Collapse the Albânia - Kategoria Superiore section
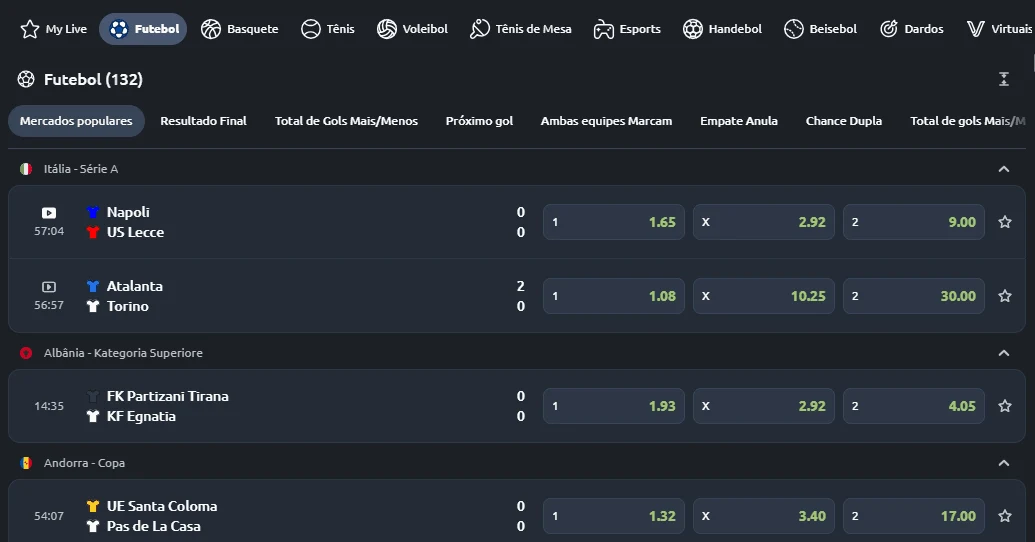The height and width of the screenshot is (542, 1035). coord(1003,353)
